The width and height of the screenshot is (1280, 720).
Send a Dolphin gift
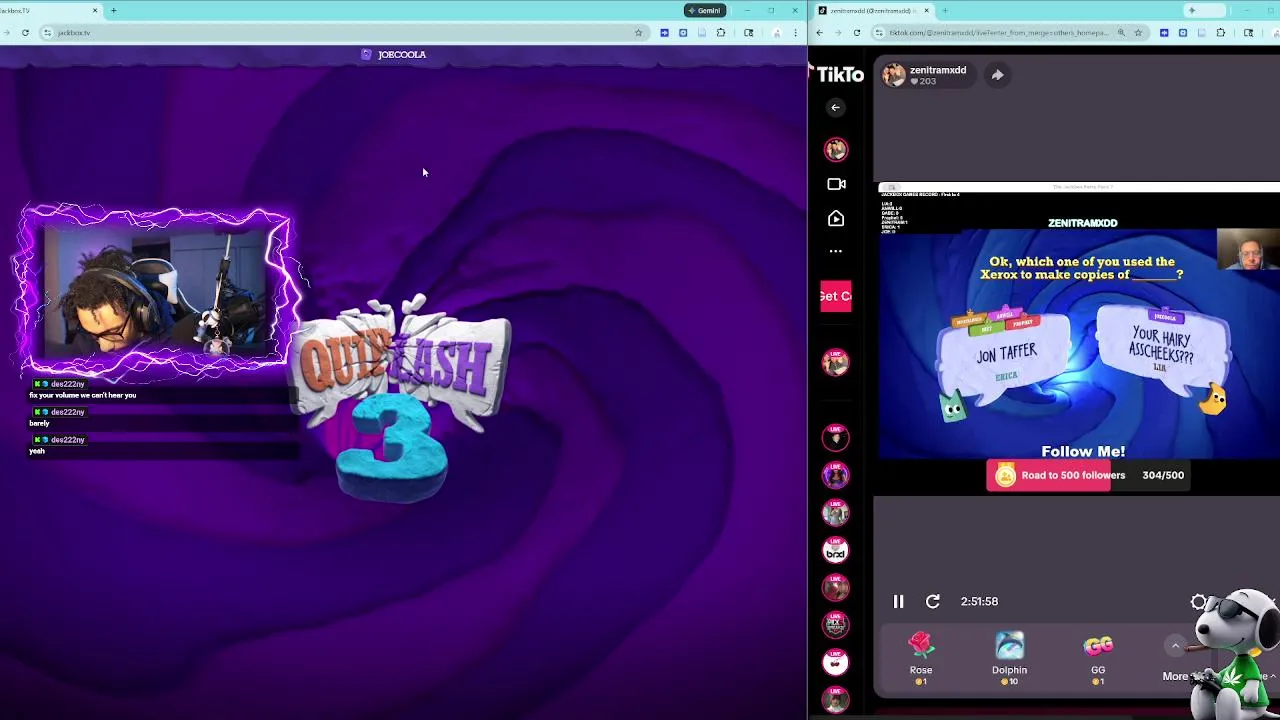coord(1009,658)
